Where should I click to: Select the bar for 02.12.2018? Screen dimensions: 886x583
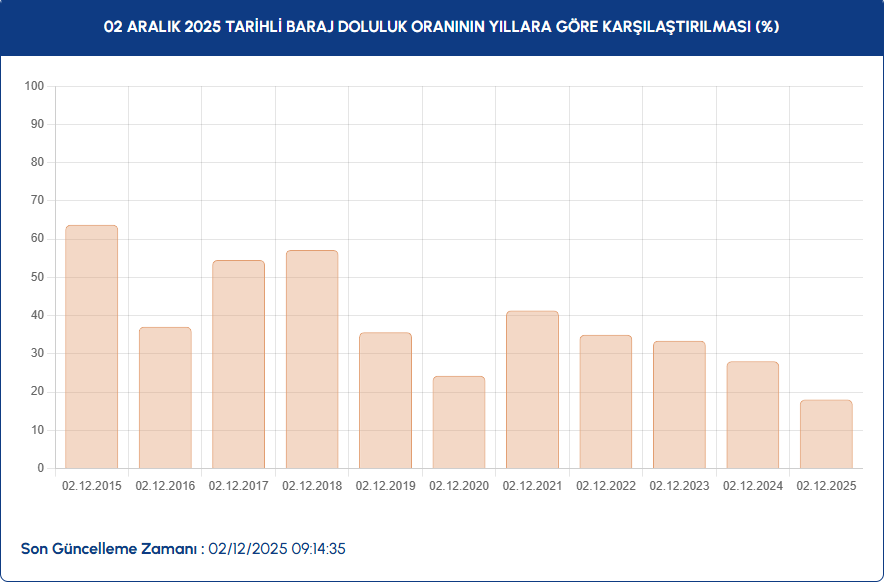pyautogui.click(x=312, y=359)
